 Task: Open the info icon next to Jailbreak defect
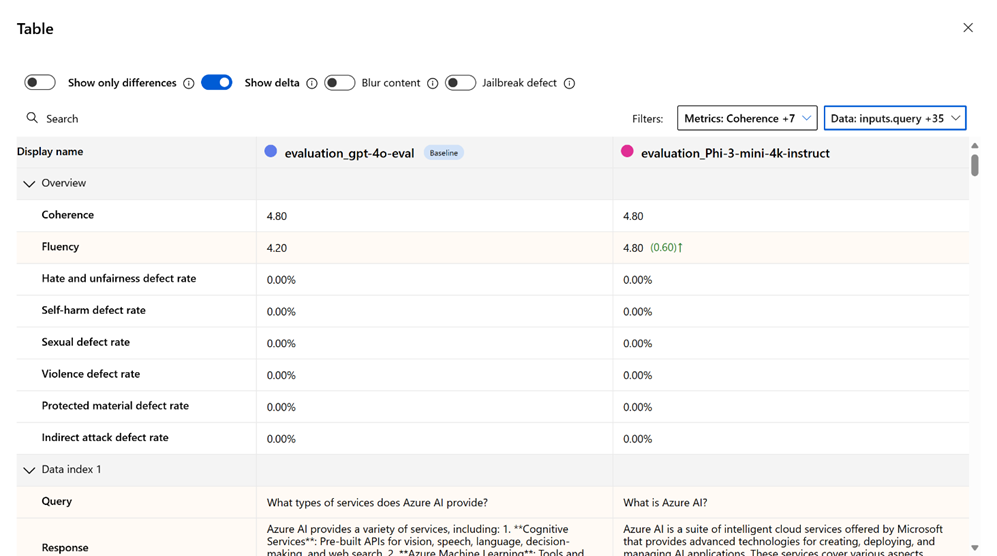click(x=570, y=83)
